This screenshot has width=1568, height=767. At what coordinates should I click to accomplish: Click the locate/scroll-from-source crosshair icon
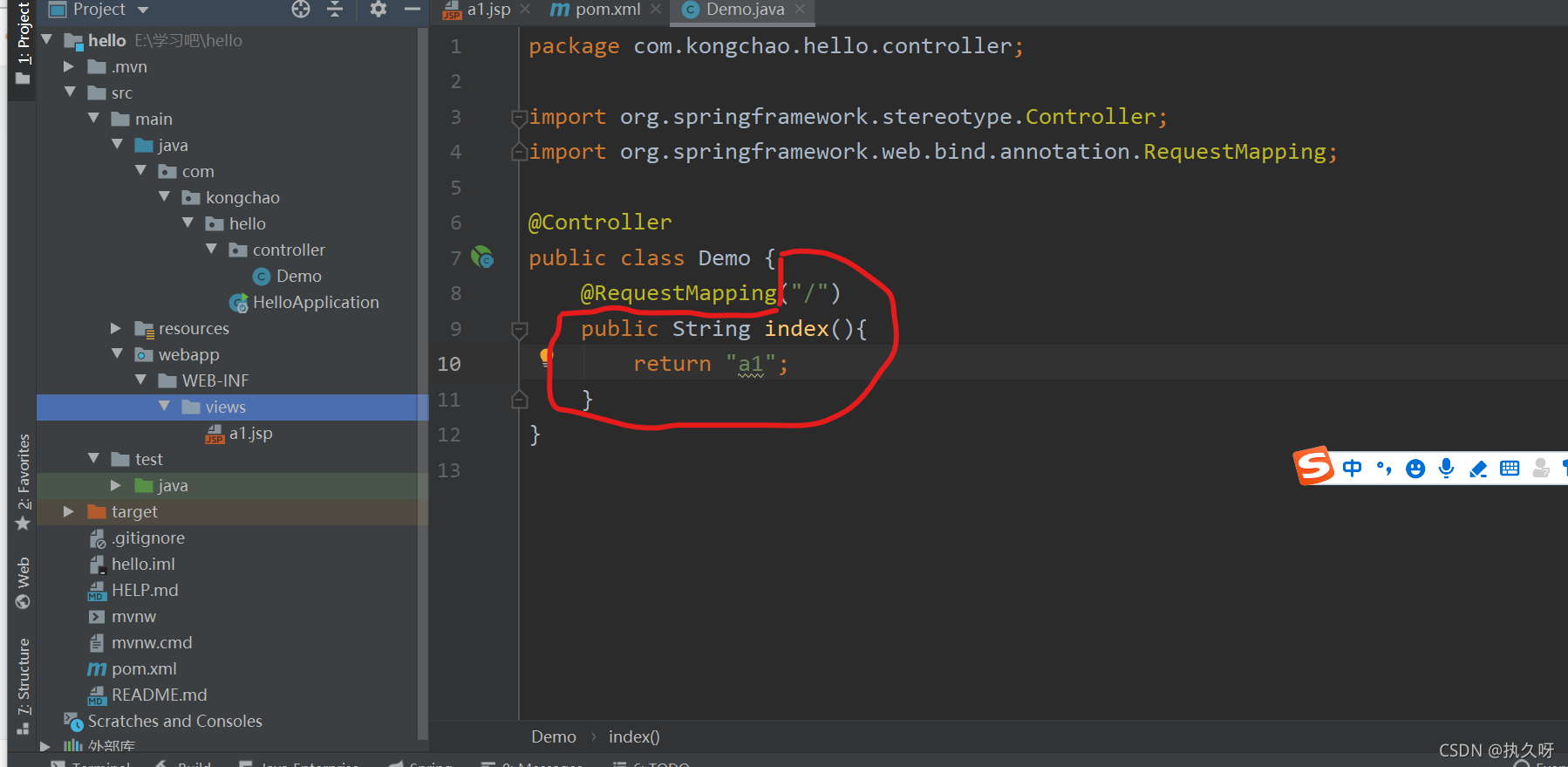[x=301, y=9]
